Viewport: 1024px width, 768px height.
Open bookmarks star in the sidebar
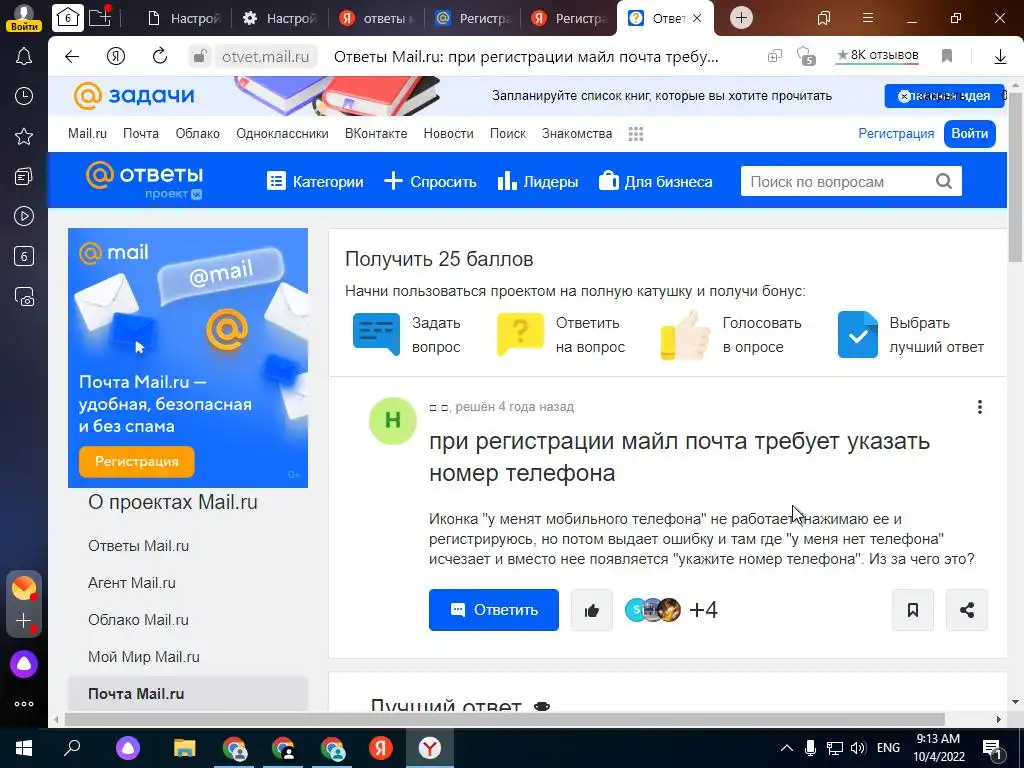click(24, 136)
